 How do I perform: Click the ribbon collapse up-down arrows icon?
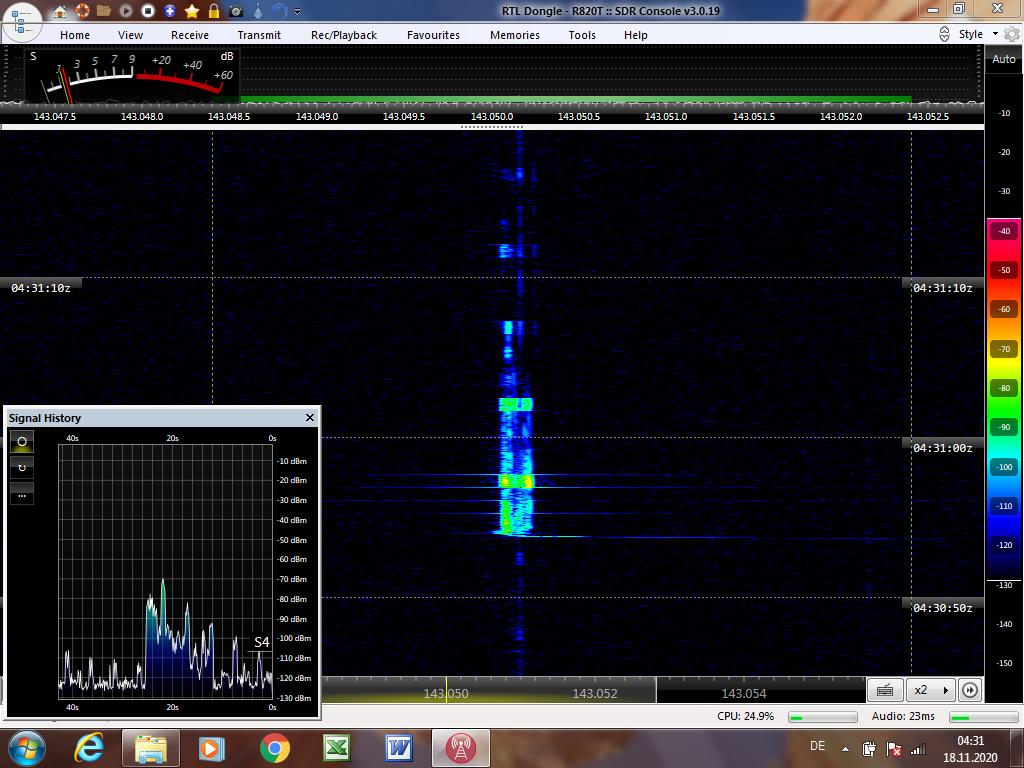[x=944, y=35]
